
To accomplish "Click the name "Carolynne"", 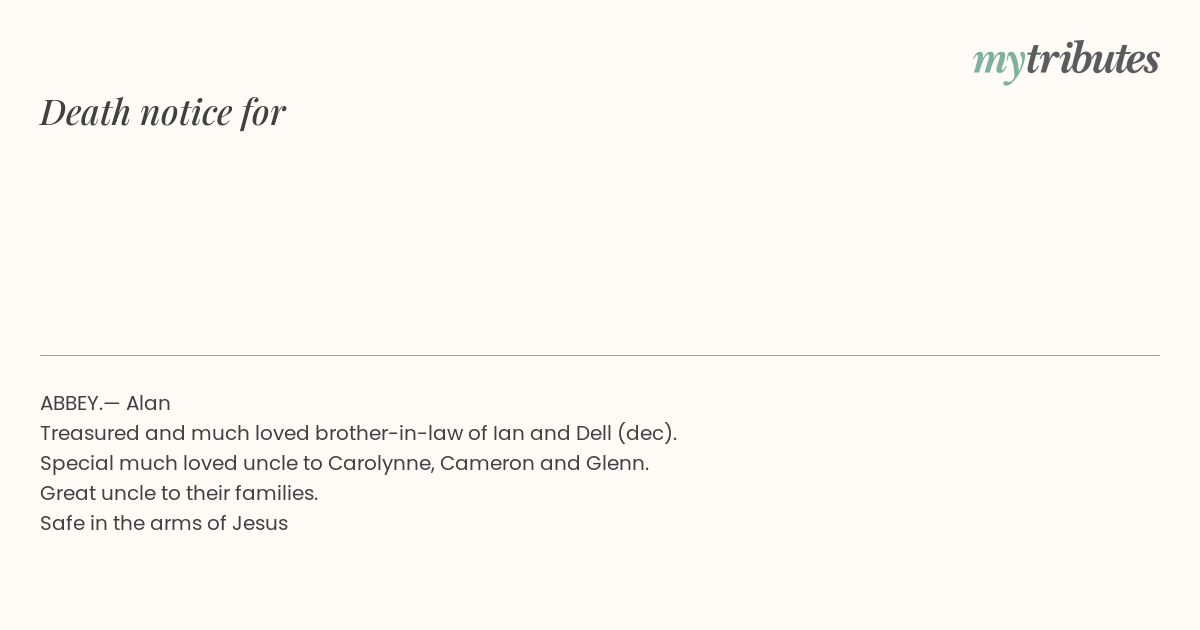I will pos(381,463).
